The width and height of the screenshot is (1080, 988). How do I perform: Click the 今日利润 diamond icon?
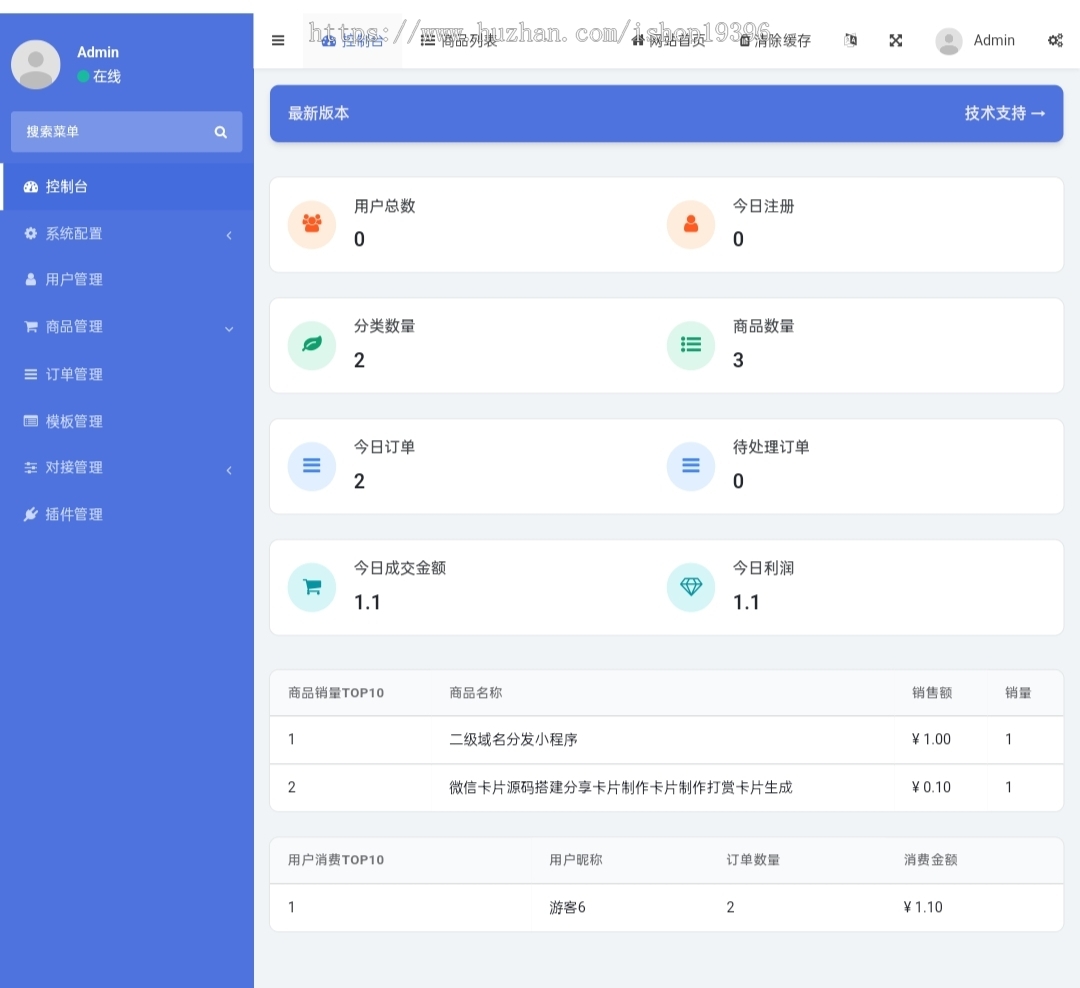691,587
